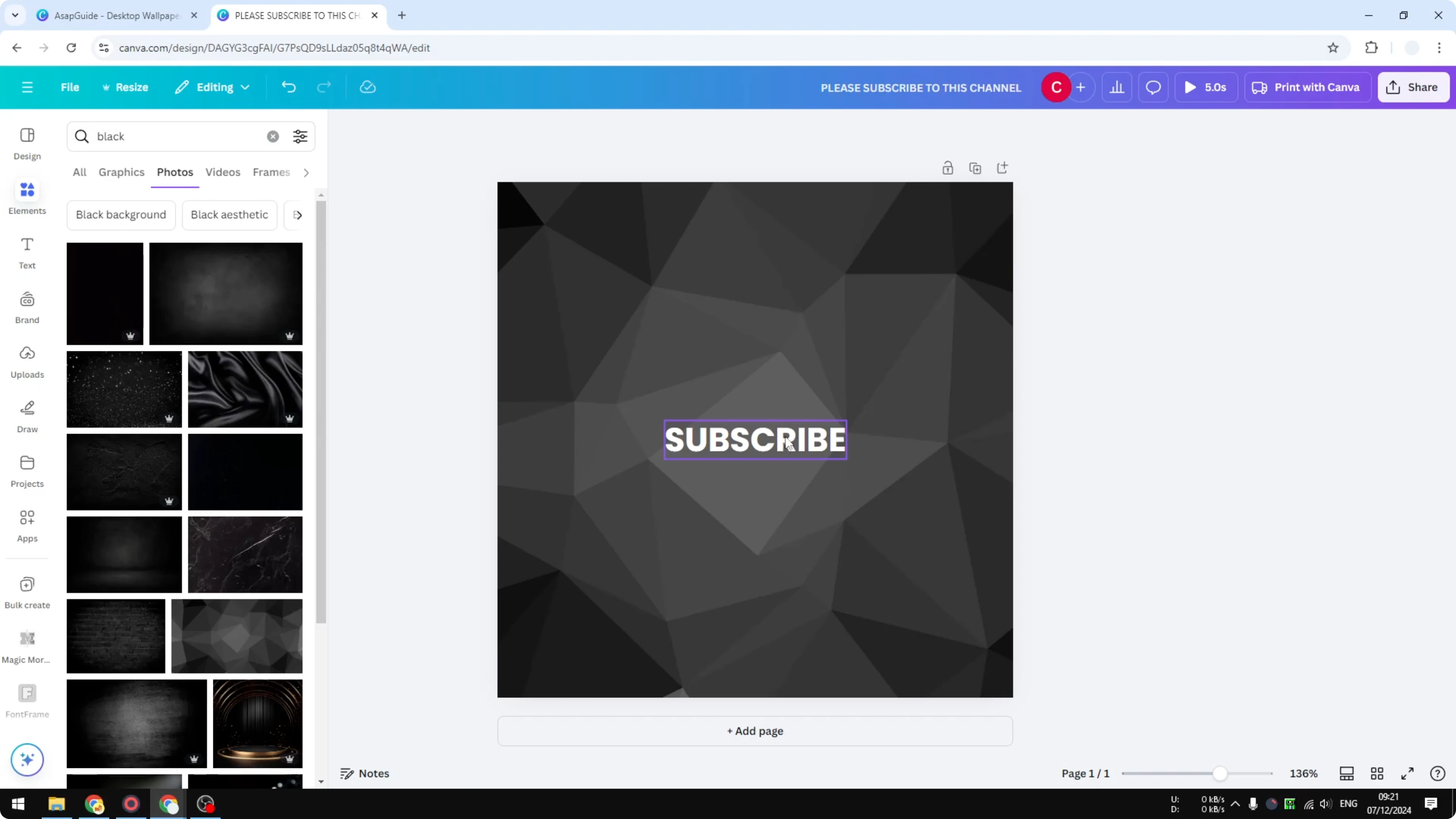Expand the Editing mode dropdown
Screen dimensions: 1456x819
(212, 87)
